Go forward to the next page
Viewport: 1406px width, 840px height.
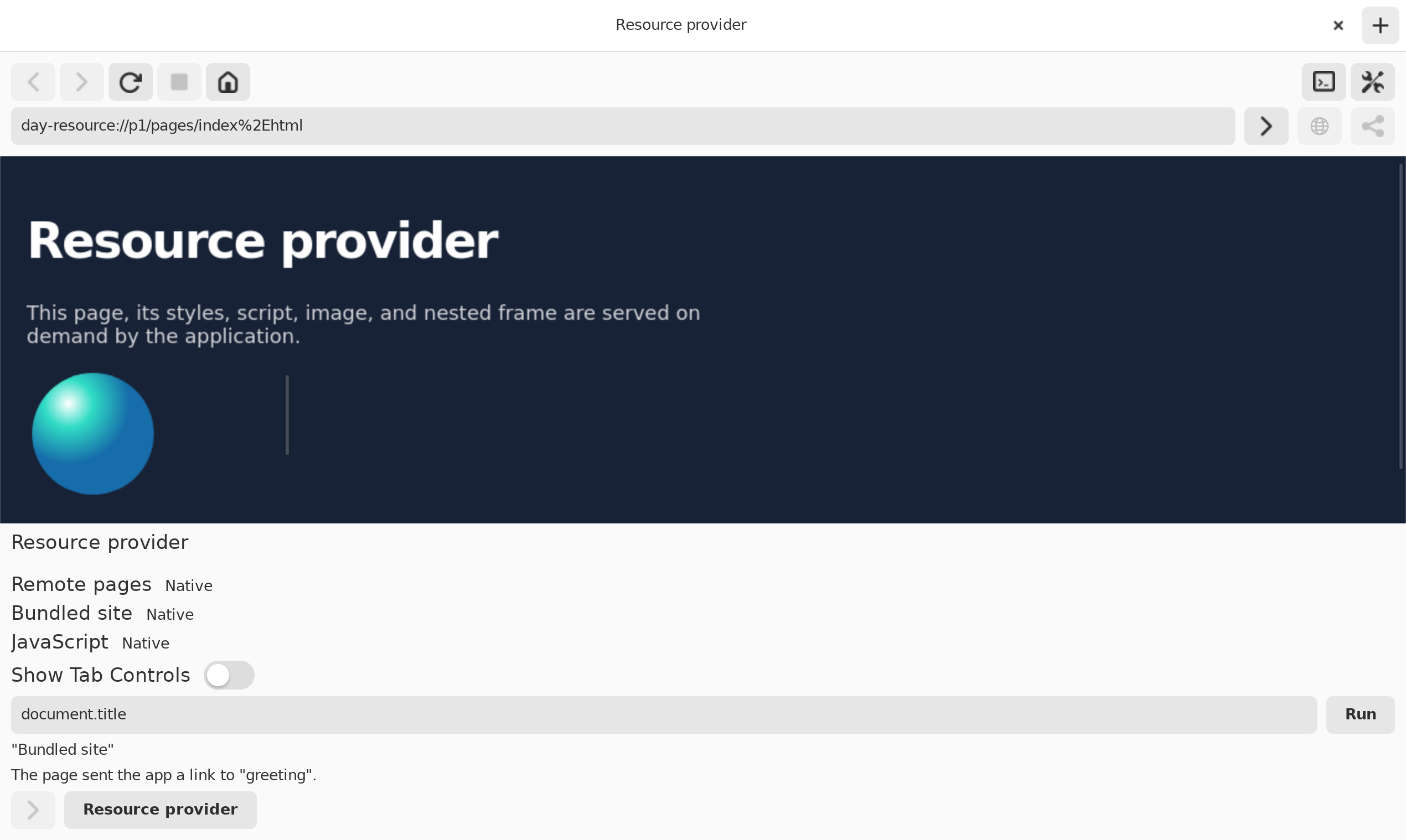(x=82, y=82)
